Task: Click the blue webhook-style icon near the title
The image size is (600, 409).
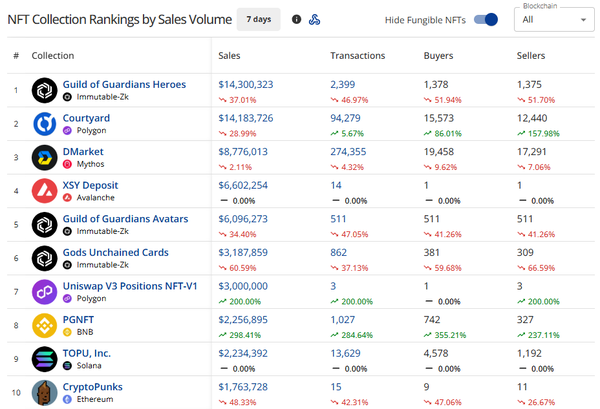Action: tap(314, 19)
